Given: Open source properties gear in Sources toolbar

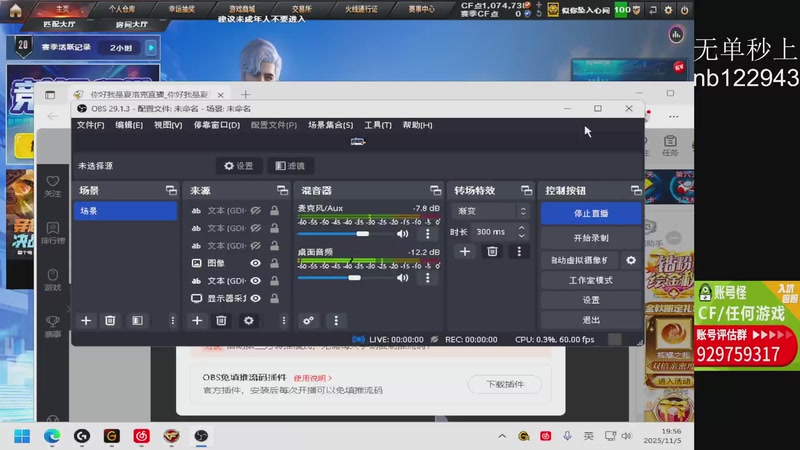Looking at the screenshot, I should [x=248, y=320].
